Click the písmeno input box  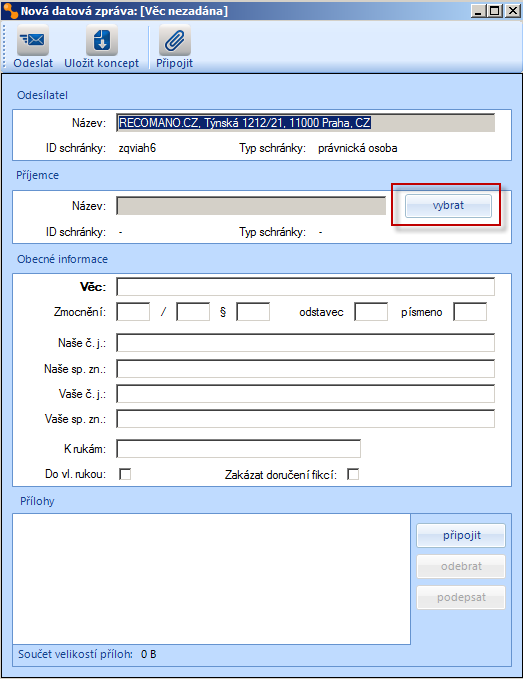click(x=470, y=312)
